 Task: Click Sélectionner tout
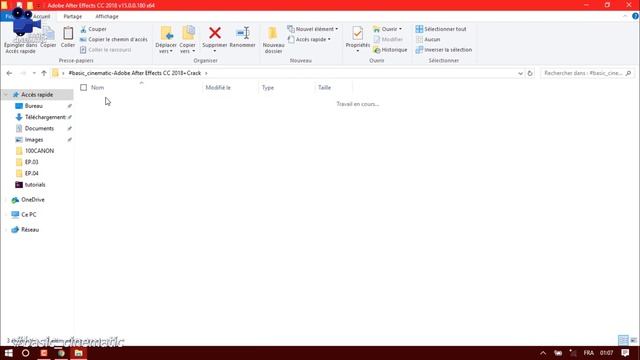pos(441,29)
